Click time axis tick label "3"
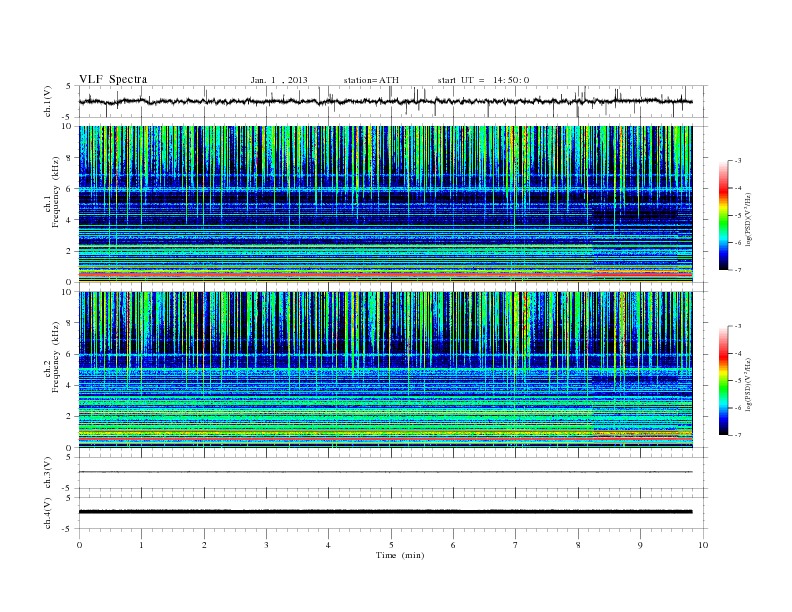The height and width of the screenshot is (612, 792). (266, 545)
